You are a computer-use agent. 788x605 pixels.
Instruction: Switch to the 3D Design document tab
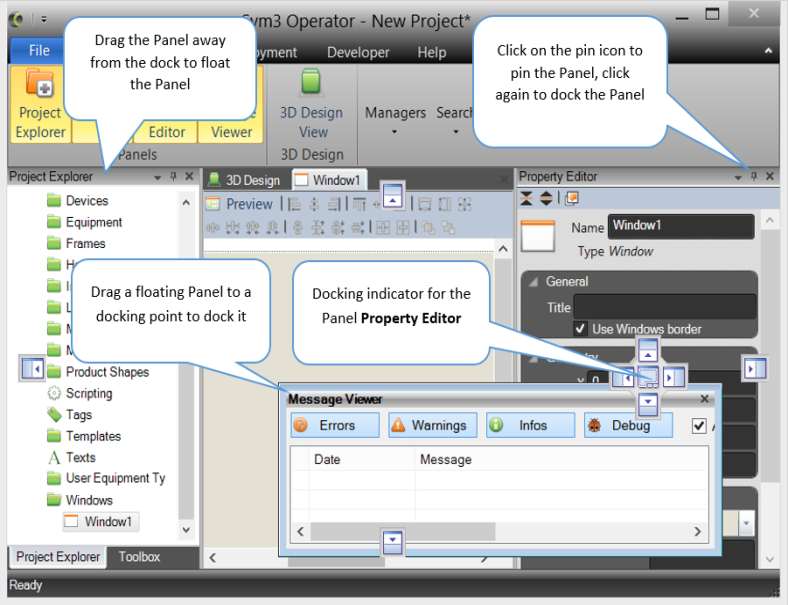click(x=245, y=180)
